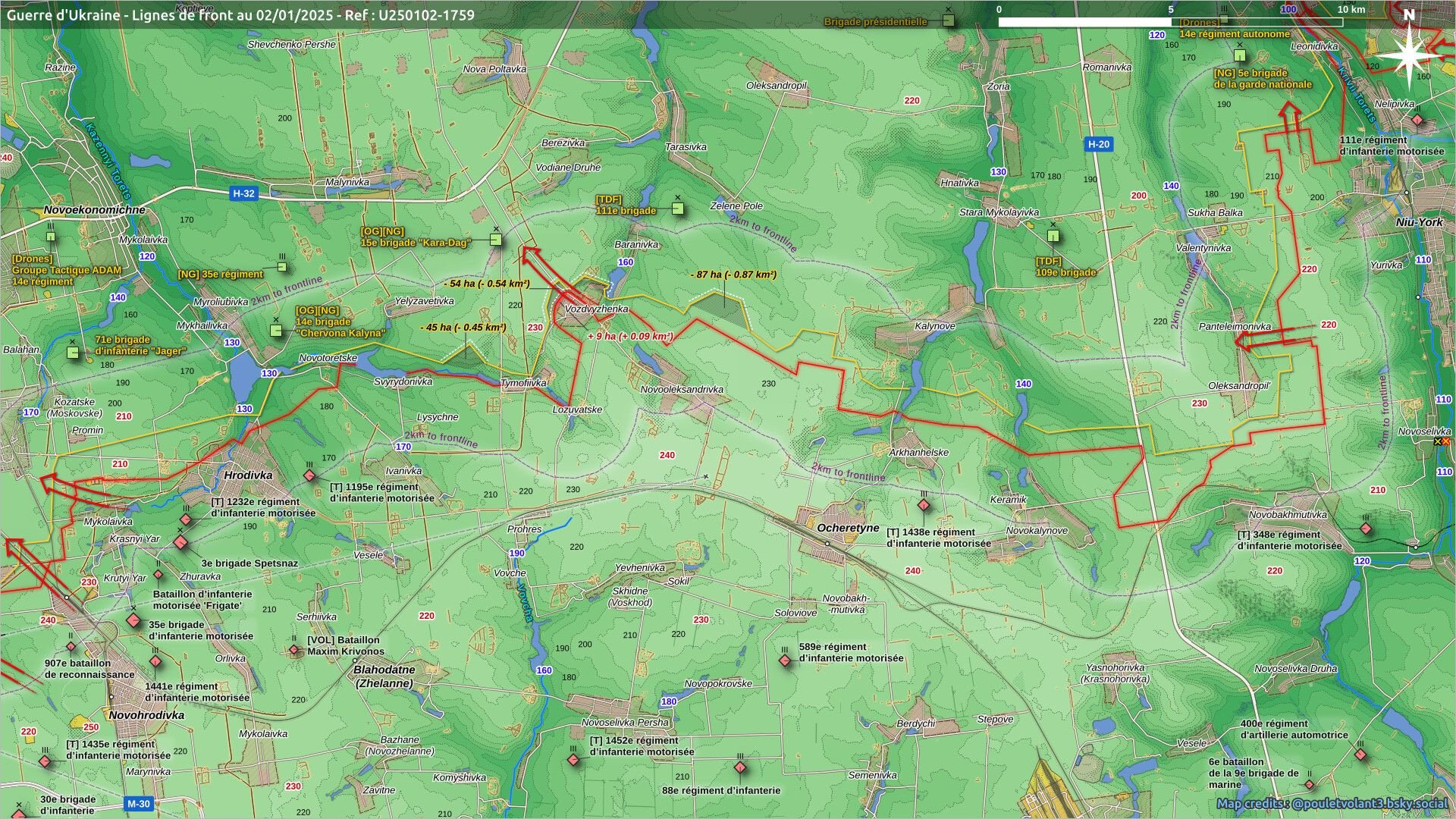Viewport: 1456px width, 819px height.
Task: Click the Arkhanhelske village label
Action: coord(919,453)
